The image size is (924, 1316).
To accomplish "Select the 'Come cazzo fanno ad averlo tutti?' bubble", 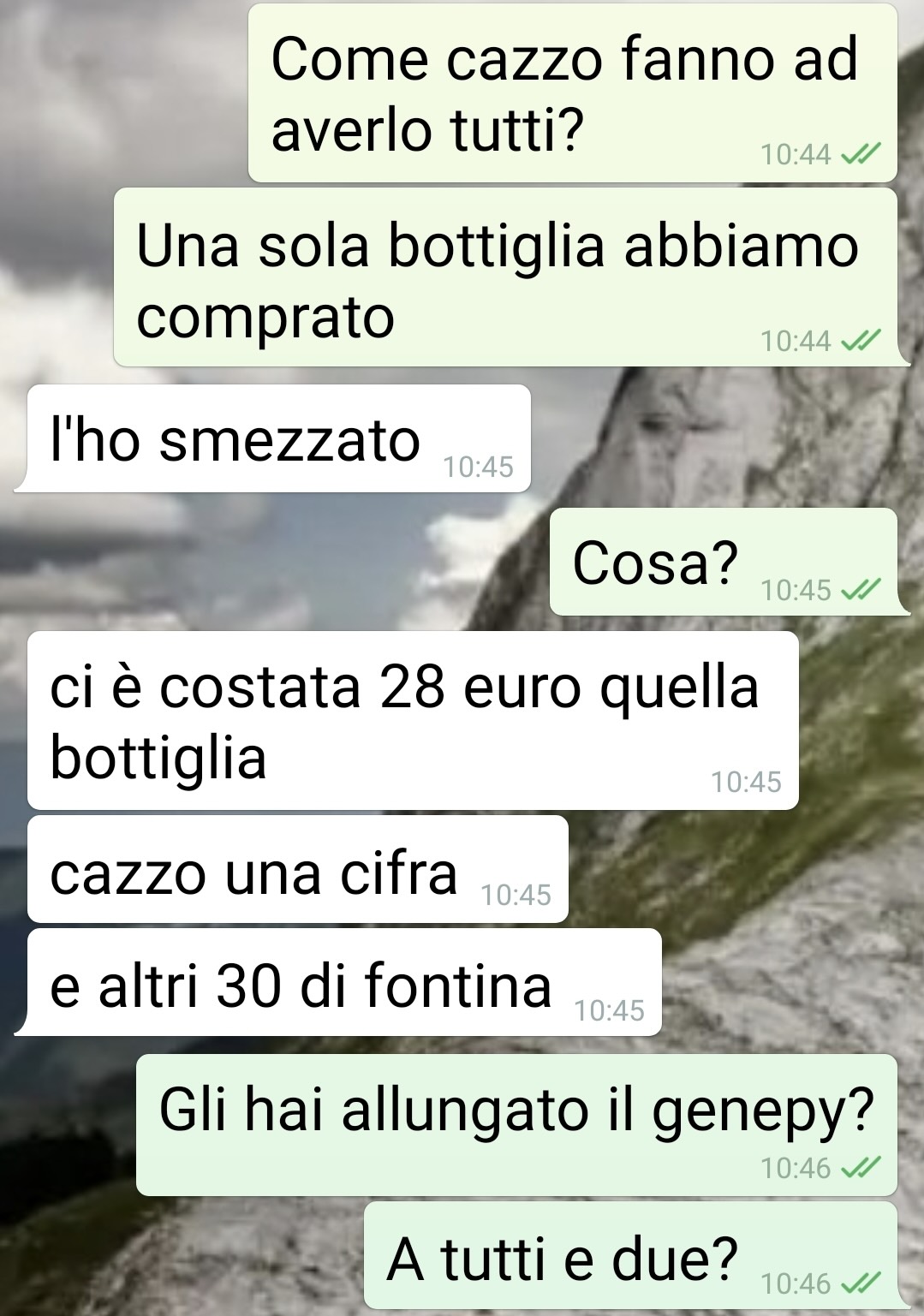I will (x=573, y=92).
